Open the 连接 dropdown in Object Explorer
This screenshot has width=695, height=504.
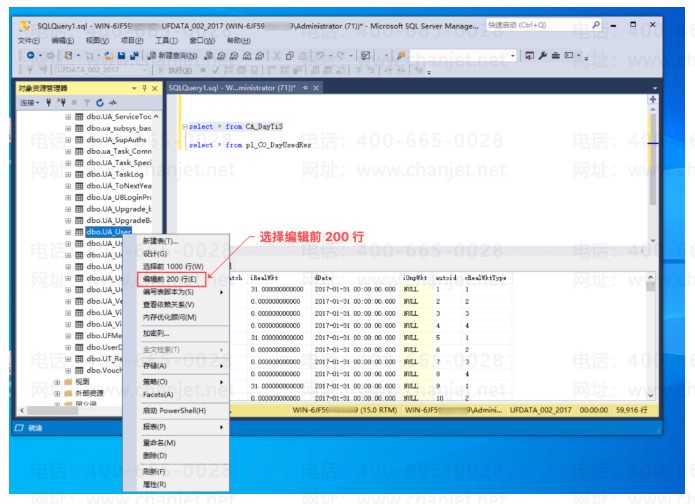coord(30,103)
